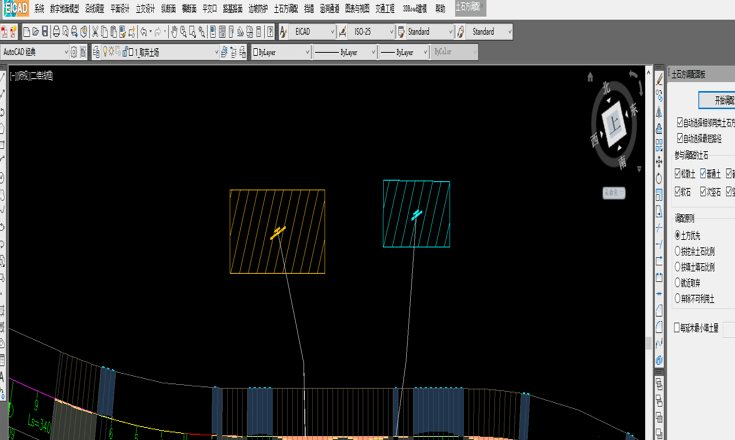Click the Copy icon in the standard toolbar
The height and width of the screenshot is (440, 735).
(104, 32)
